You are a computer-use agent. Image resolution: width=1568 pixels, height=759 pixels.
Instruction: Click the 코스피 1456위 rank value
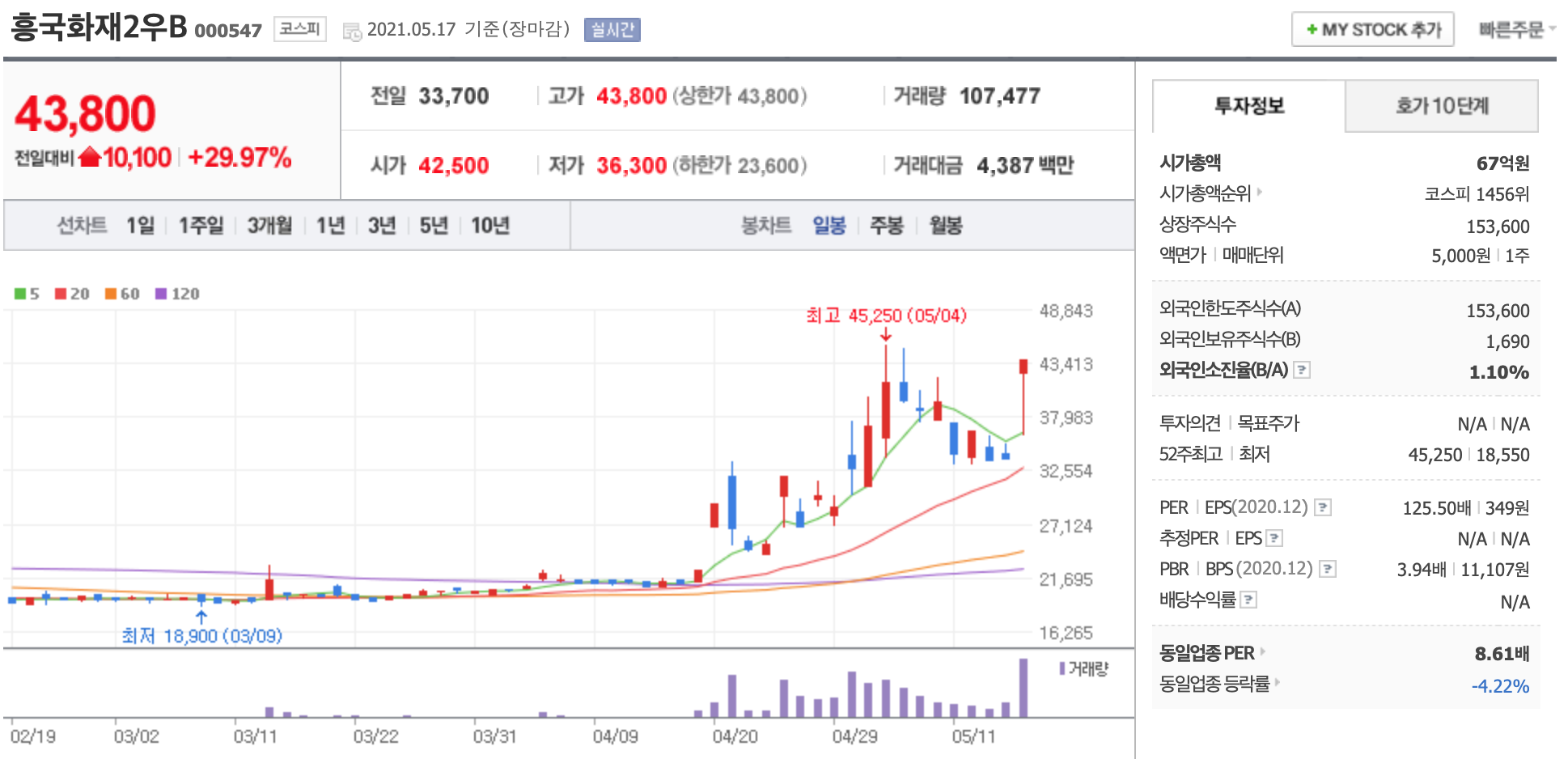[1477, 194]
